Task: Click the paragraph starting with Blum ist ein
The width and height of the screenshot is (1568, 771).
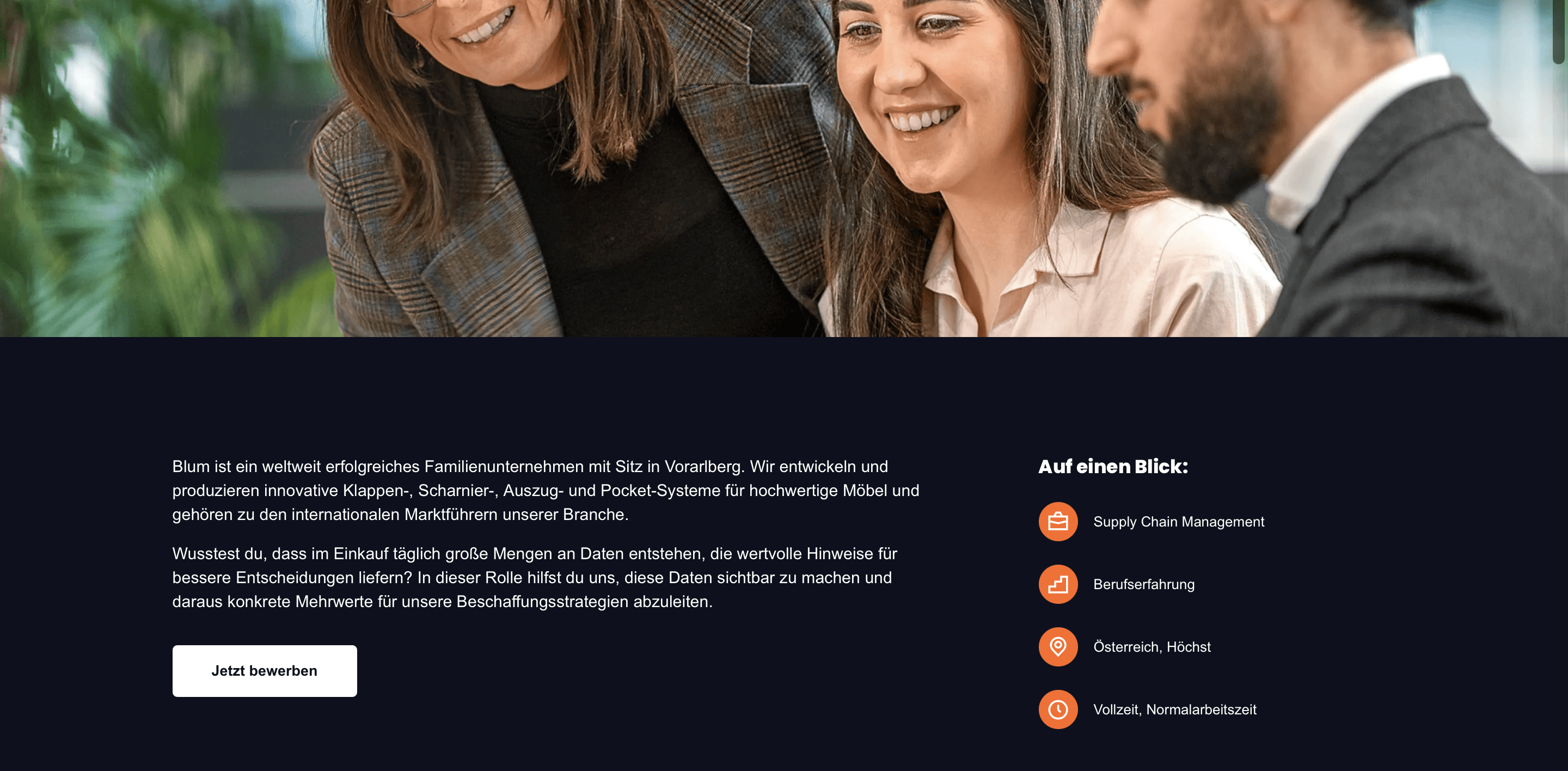Action: 546,491
